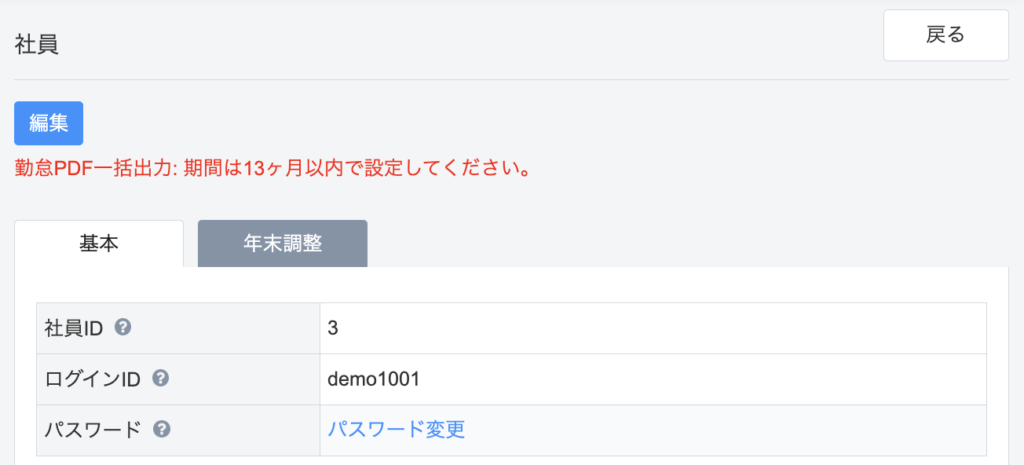Click the ログインID field label

coord(94,378)
